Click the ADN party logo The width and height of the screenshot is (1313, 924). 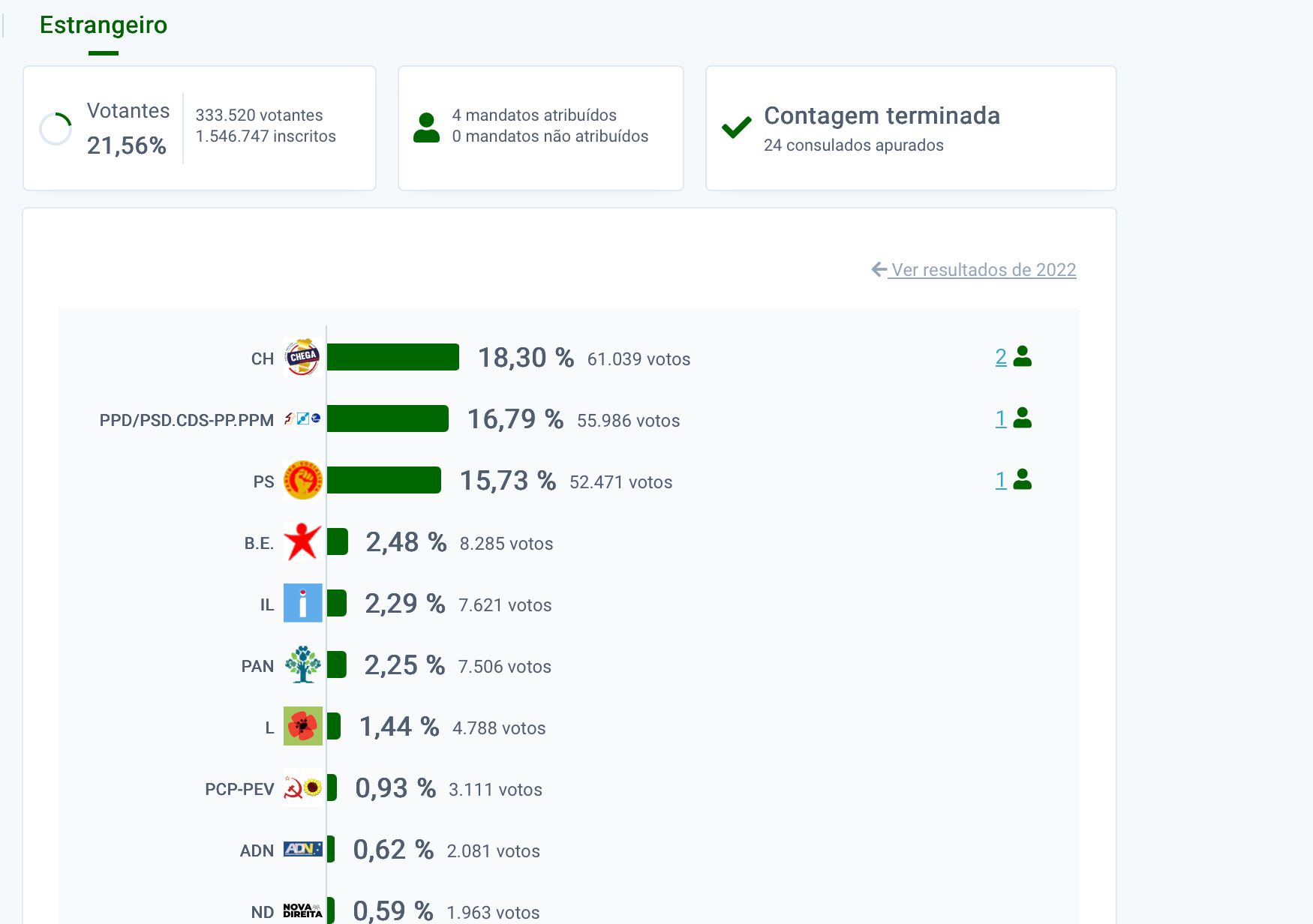click(x=302, y=849)
